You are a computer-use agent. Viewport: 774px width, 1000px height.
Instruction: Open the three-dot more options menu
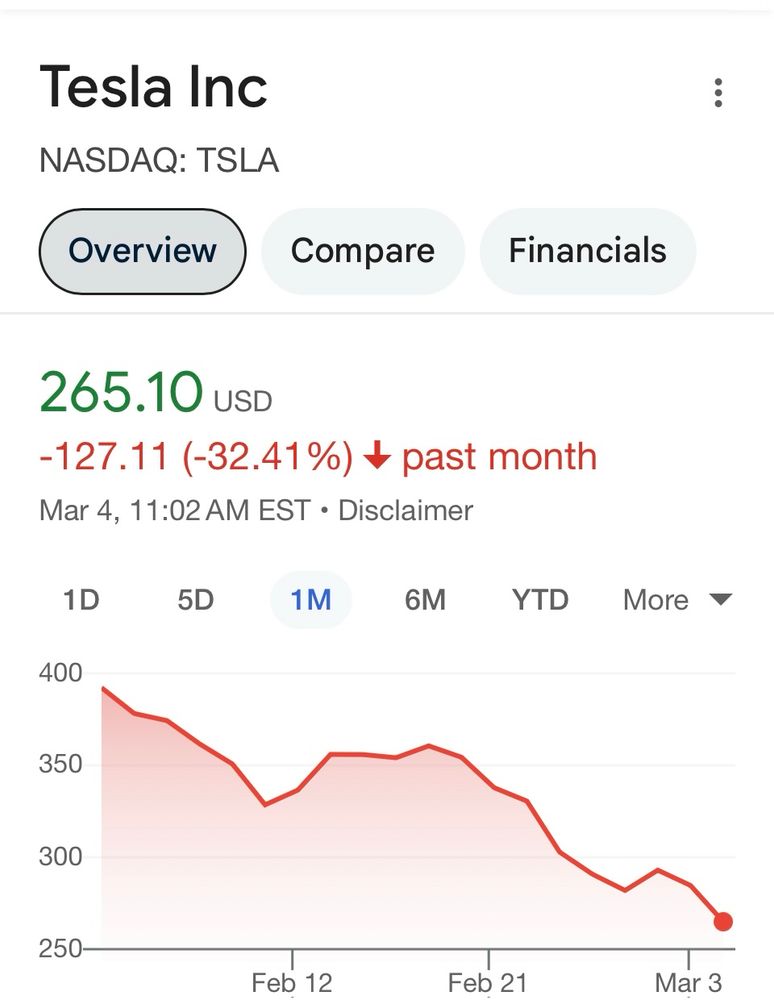click(718, 94)
